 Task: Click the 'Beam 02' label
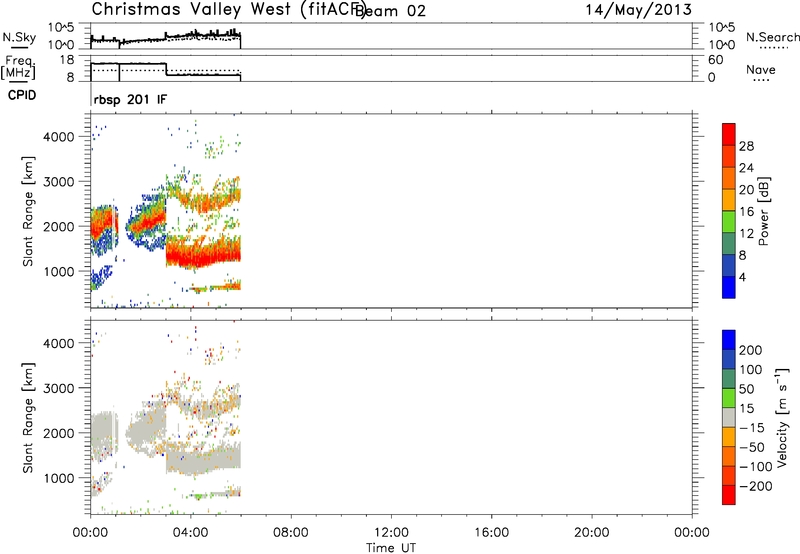(x=390, y=11)
